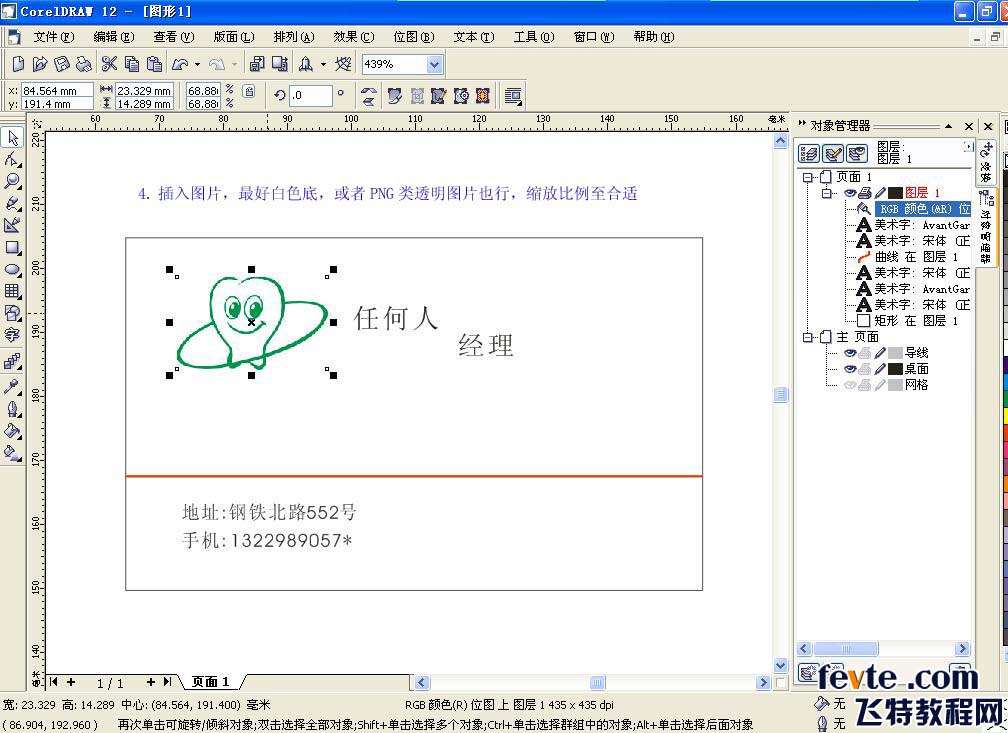Collapse the 主 页面 tree node

point(809,337)
